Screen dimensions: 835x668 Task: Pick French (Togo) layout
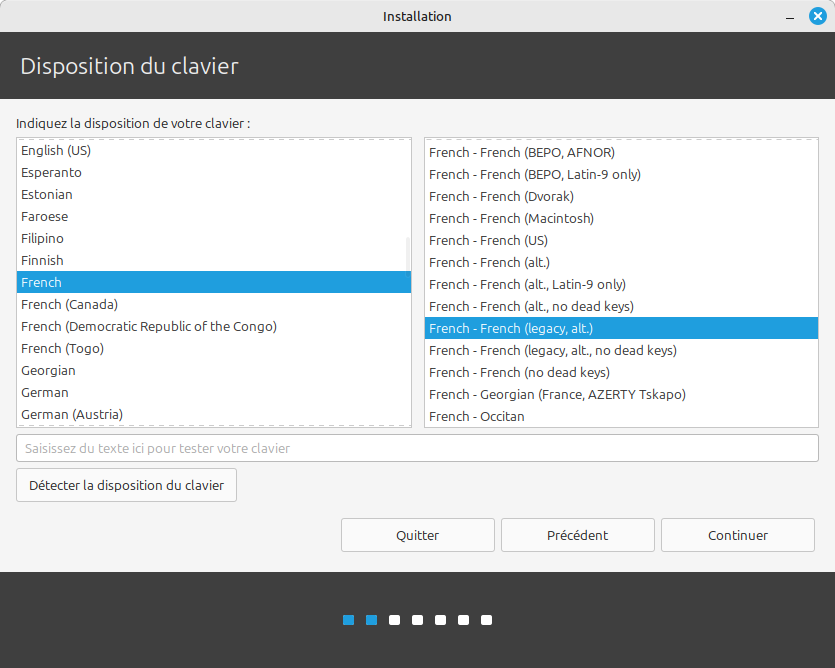point(214,348)
